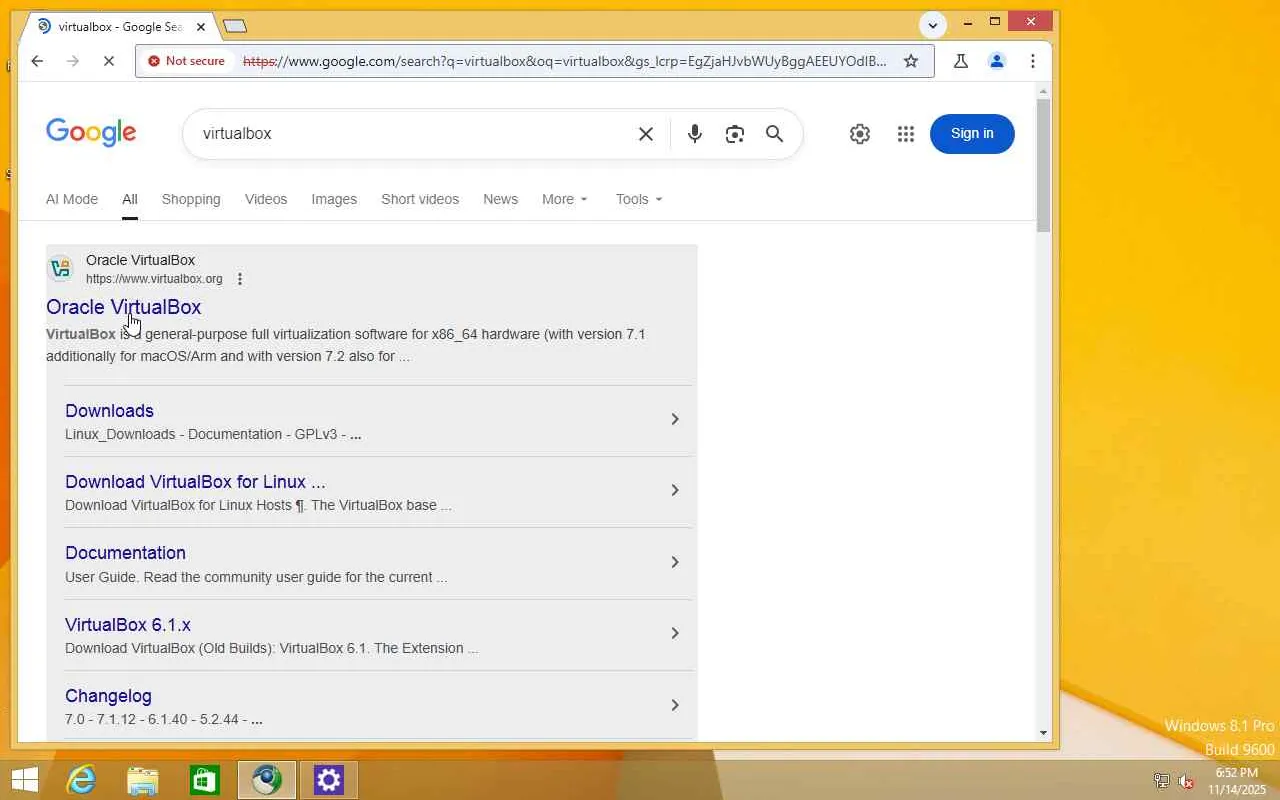Open the Tools dropdown

tap(639, 199)
